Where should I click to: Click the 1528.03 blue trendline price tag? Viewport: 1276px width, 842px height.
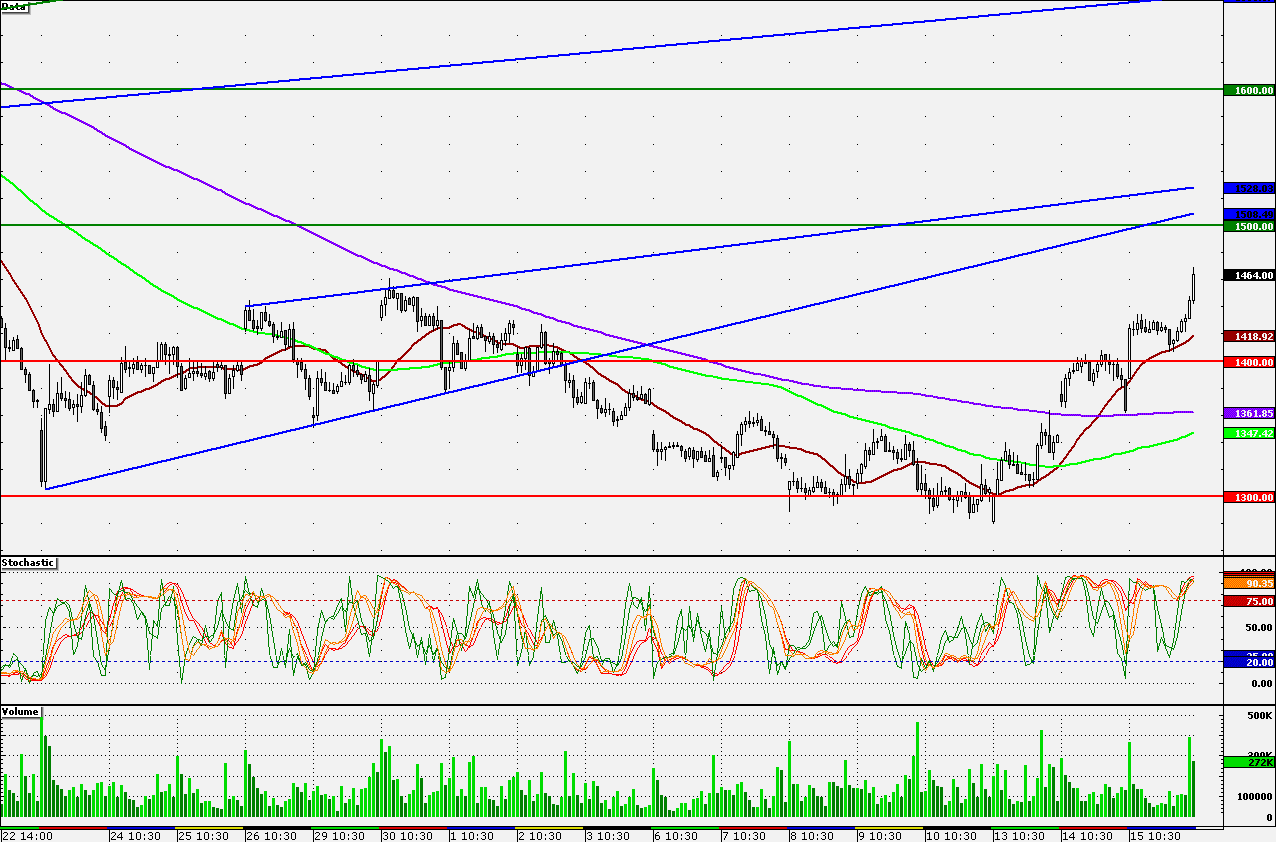(x=1250, y=188)
